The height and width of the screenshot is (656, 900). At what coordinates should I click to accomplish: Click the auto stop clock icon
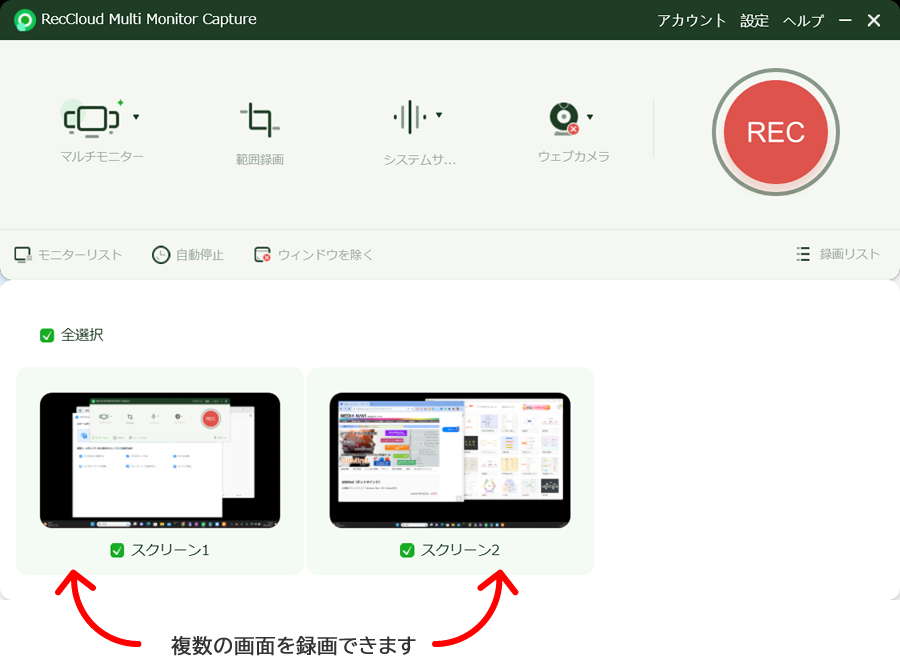coord(161,255)
